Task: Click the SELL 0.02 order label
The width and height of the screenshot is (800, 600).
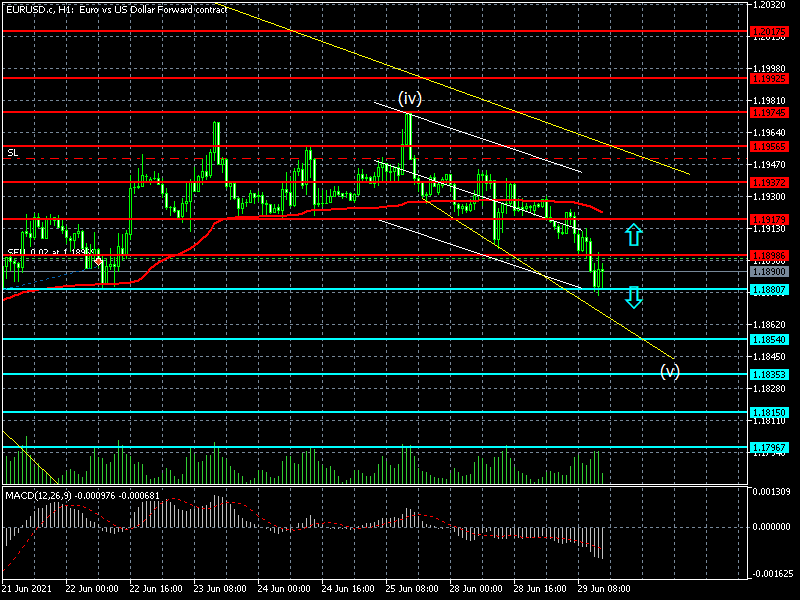Action: (50, 253)
